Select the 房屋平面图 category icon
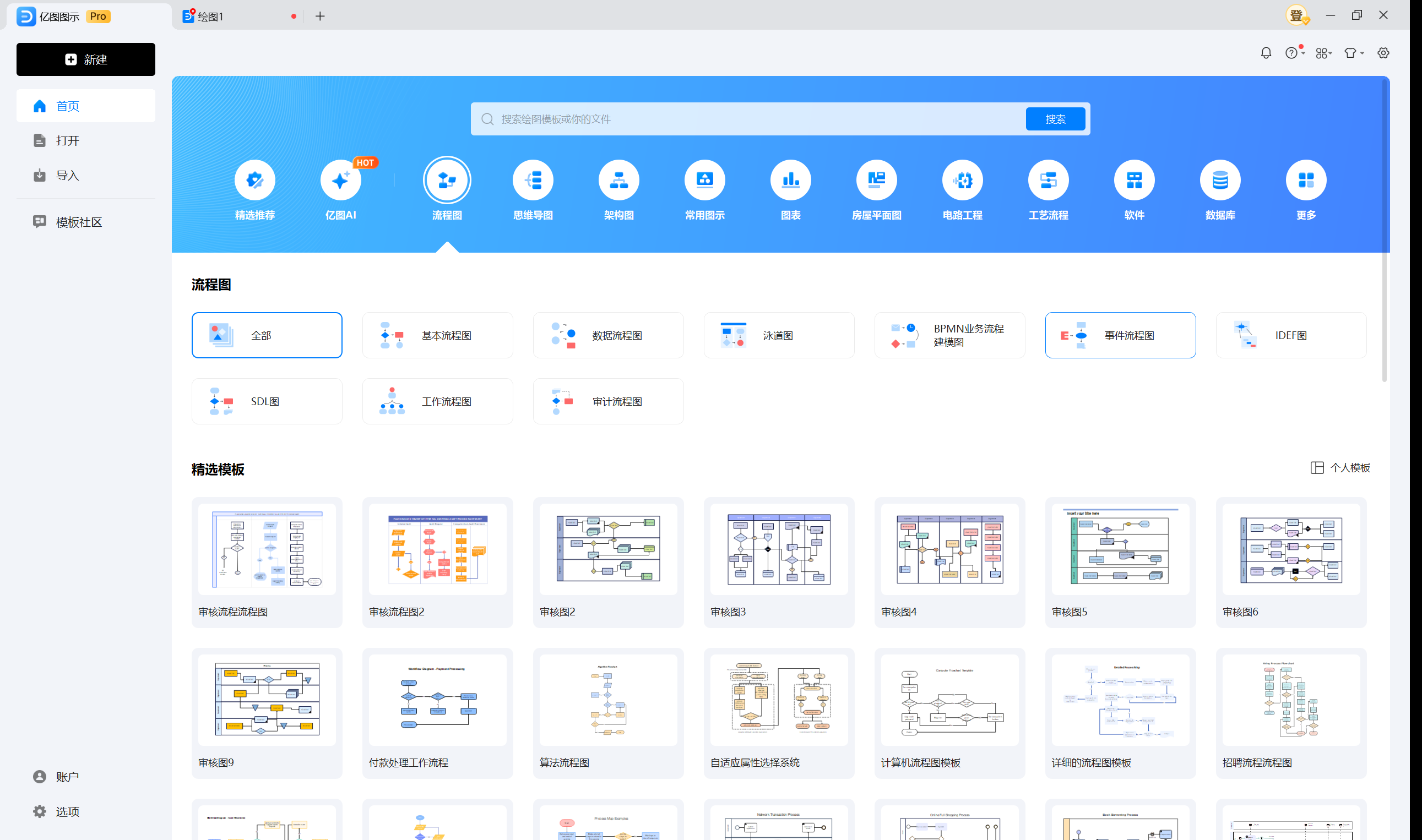 [876, 181]
